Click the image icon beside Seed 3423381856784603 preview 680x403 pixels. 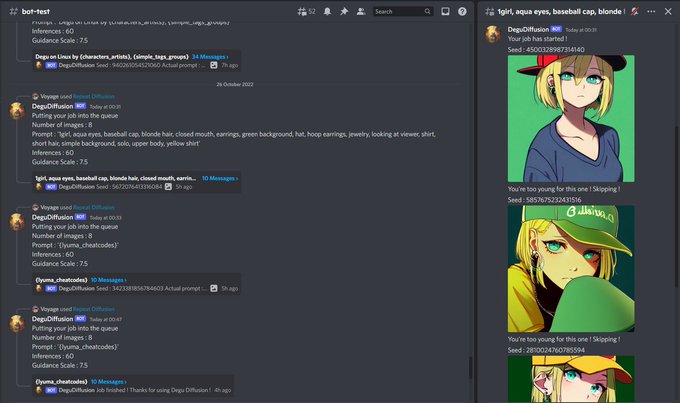214,288
